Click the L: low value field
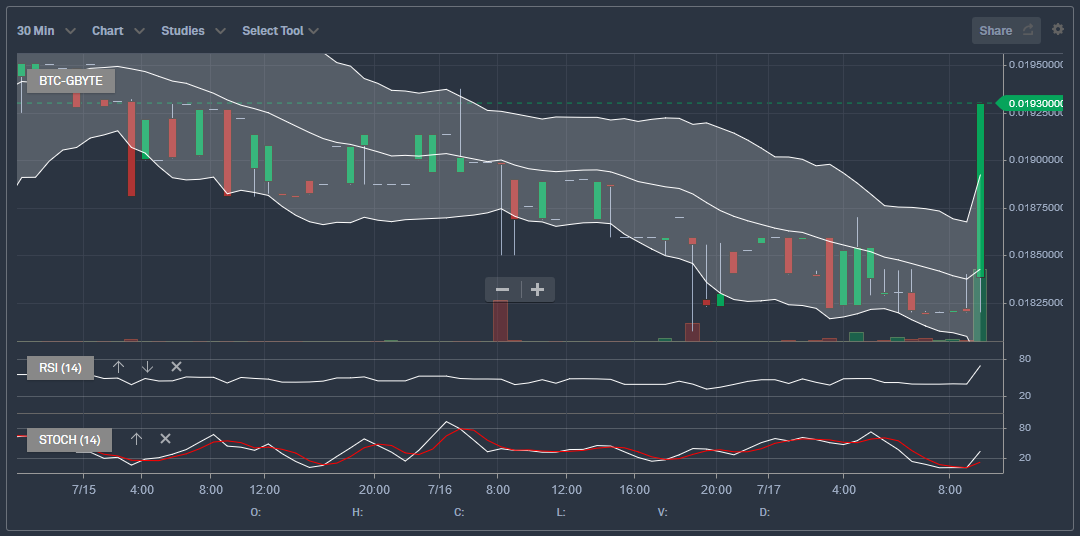The height and width of the screenshot is (536, 1080). [561, 513]
